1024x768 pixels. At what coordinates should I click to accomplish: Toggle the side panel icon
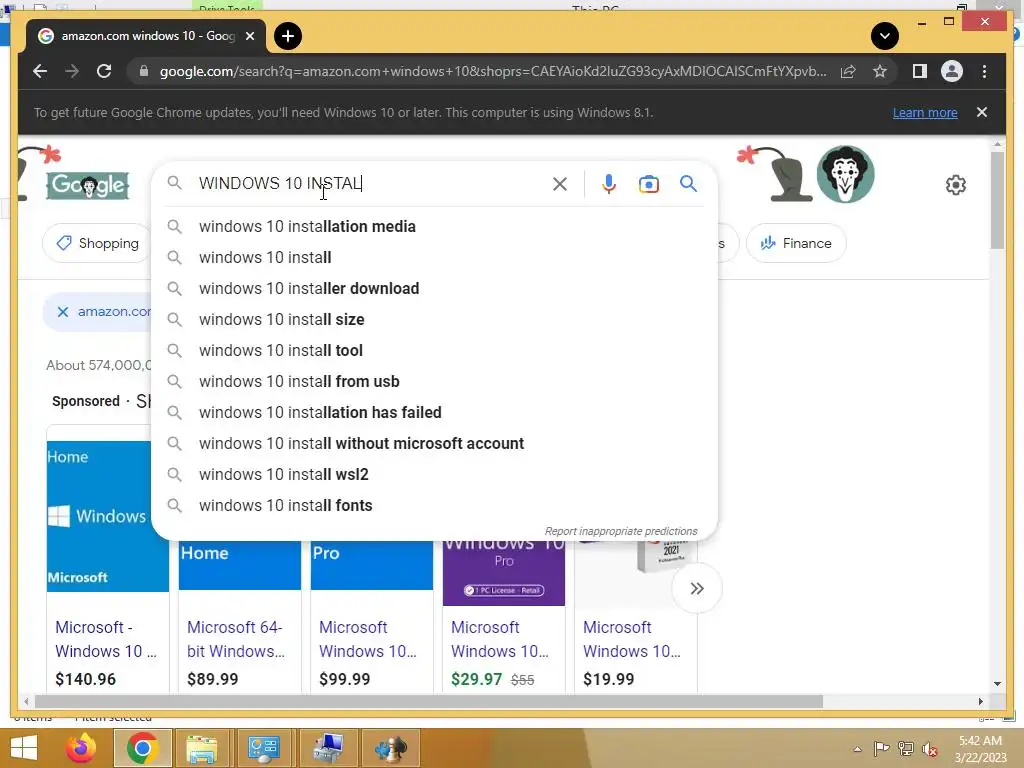920,71
